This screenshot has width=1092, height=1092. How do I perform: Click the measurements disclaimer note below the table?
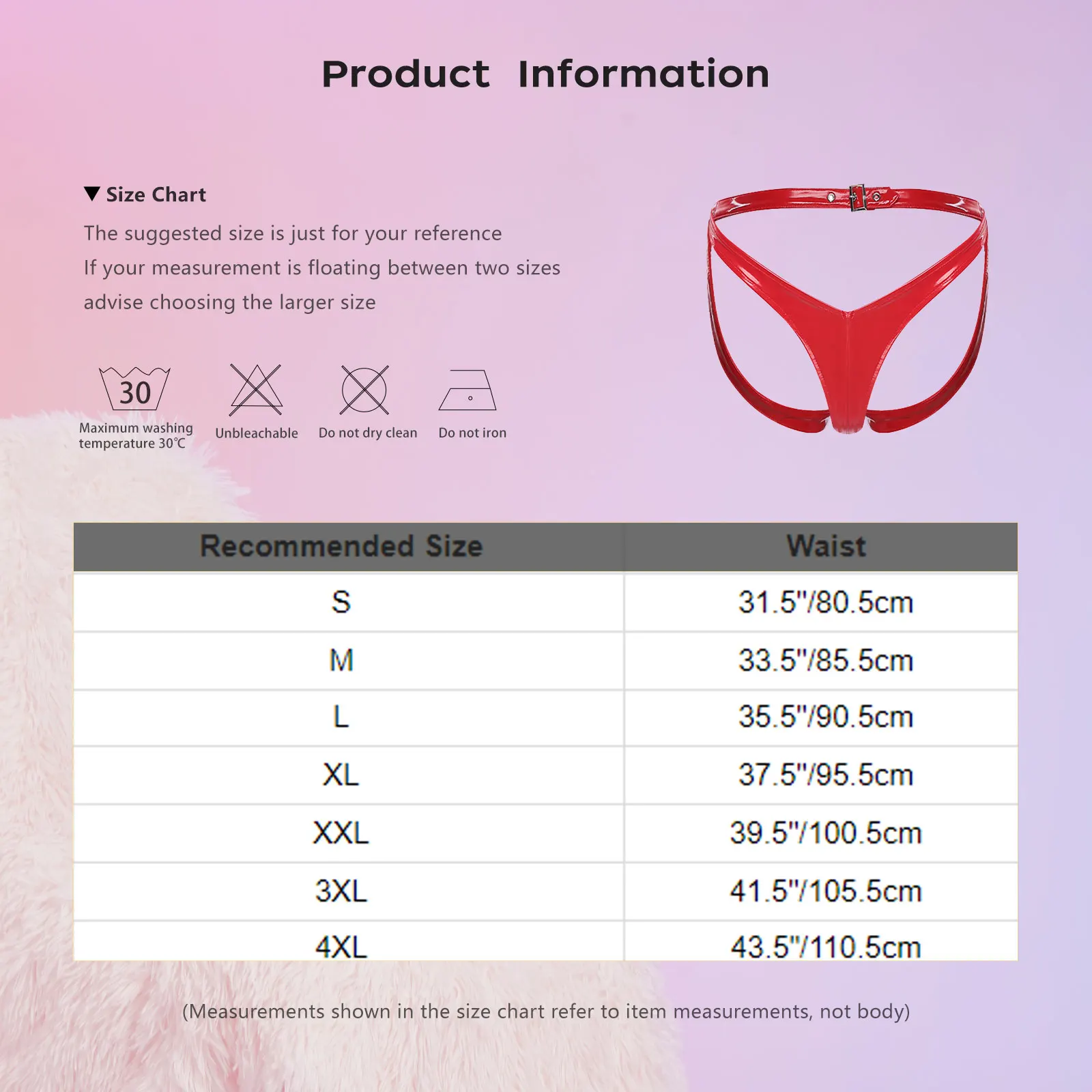[x=546, y=1011]
